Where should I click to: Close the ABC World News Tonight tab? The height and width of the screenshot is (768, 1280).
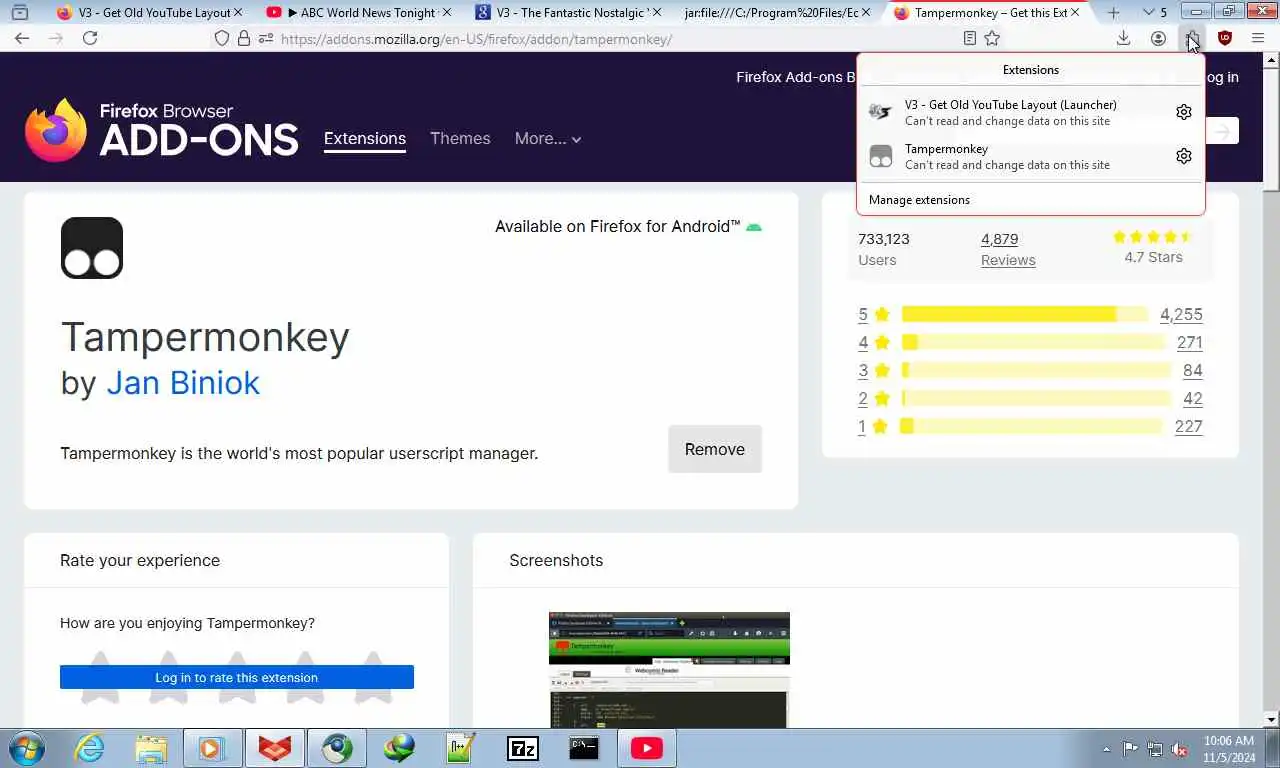(x=447, y=13)
